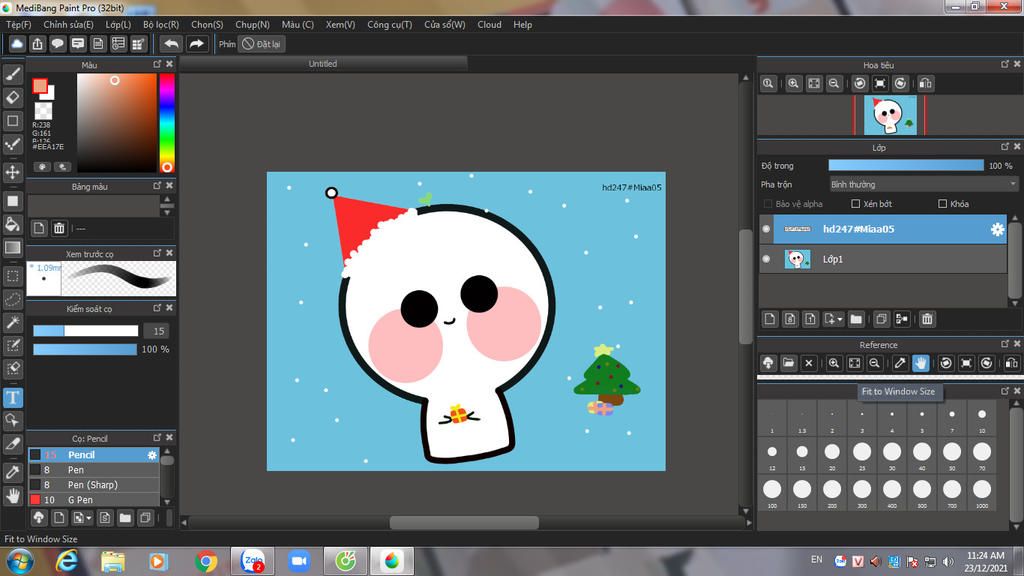Select the Bucket fill tool

12,224
